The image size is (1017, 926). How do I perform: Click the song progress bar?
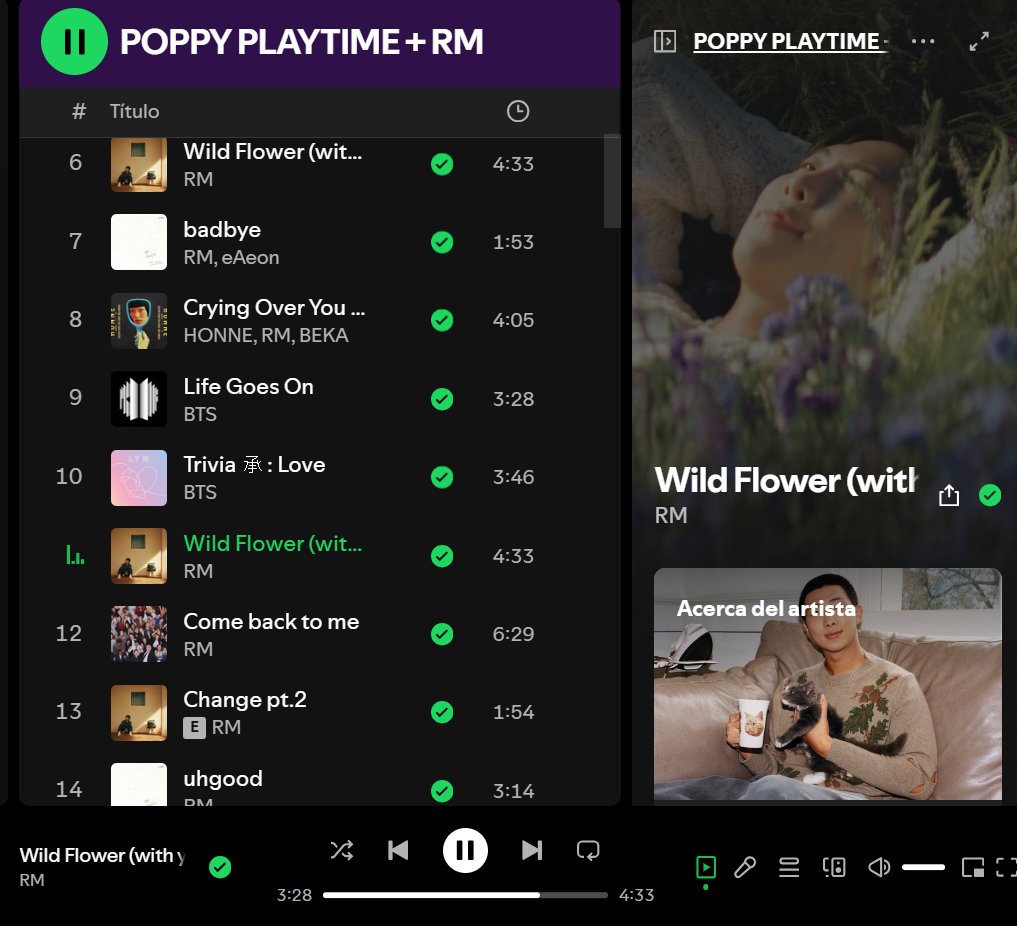click(465, 895)
